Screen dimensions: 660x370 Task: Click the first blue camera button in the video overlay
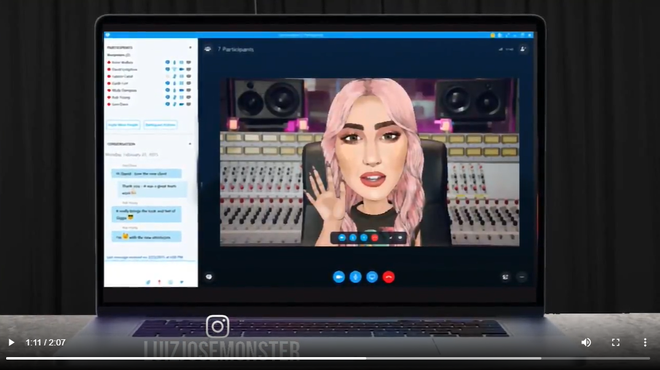coord(342,238)
